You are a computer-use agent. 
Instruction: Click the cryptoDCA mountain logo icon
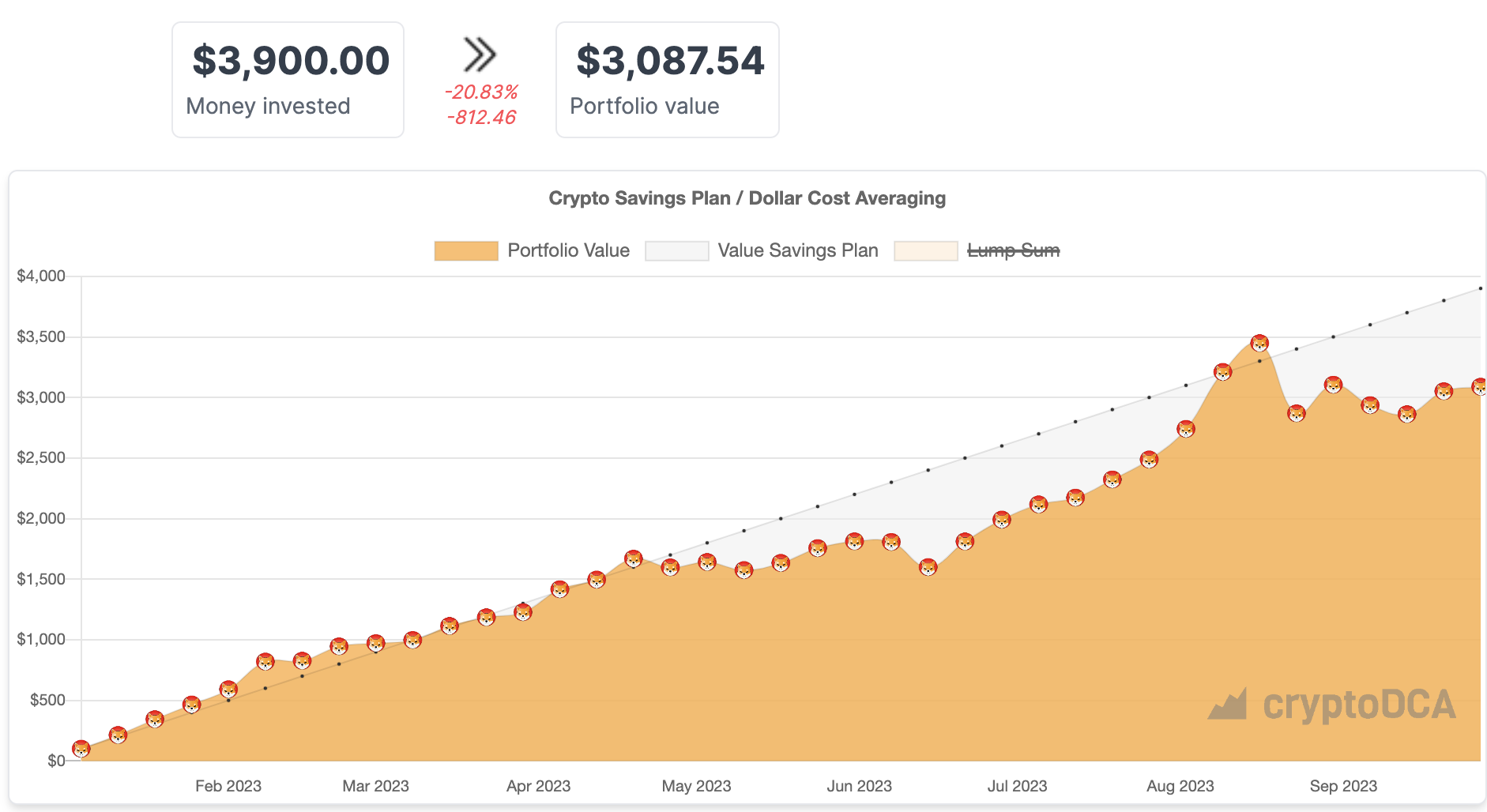tap(1227, 705)
